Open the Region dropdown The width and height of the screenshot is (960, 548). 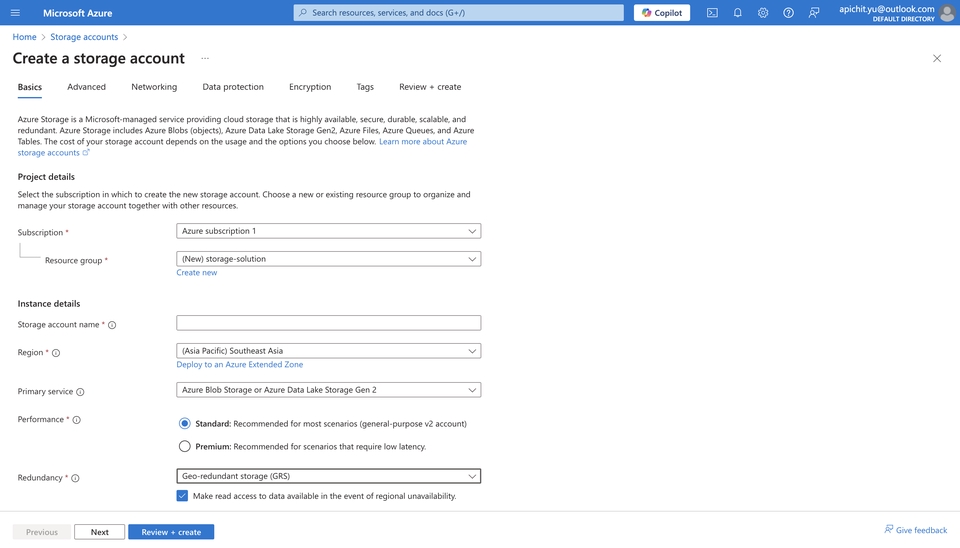click(x=328, y=351)
